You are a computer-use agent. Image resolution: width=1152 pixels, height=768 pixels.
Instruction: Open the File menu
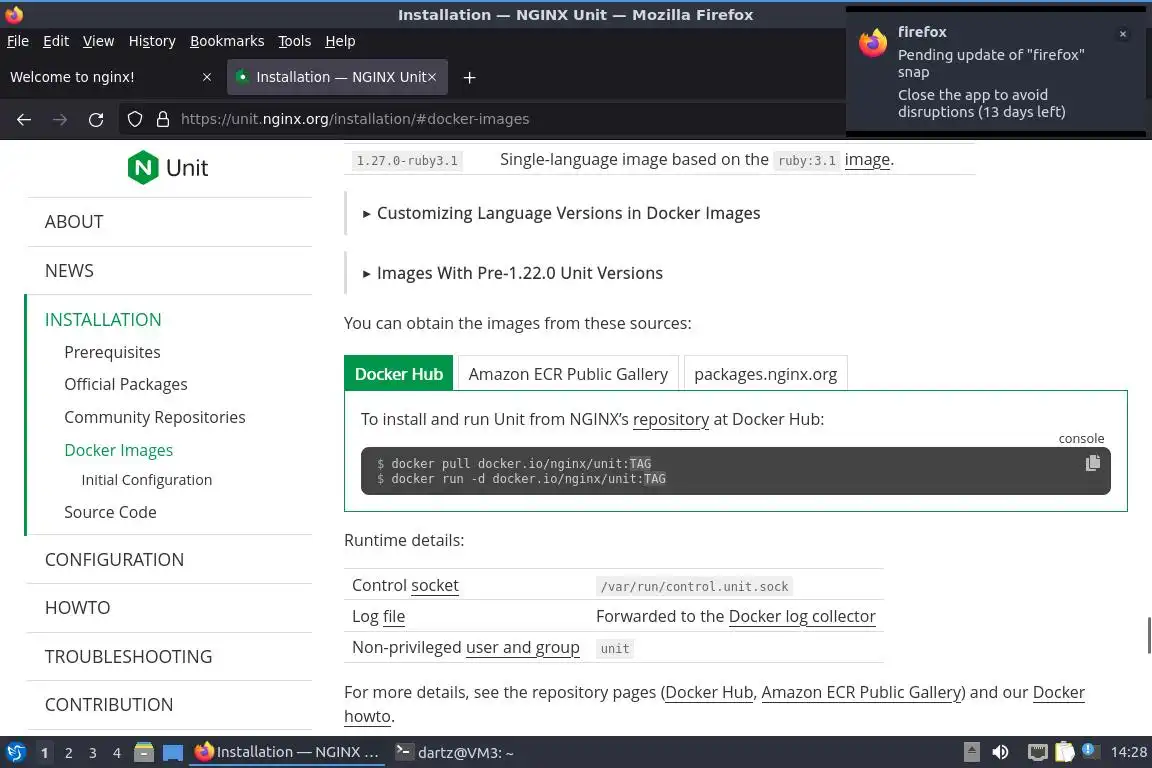(x=18, y=41)
